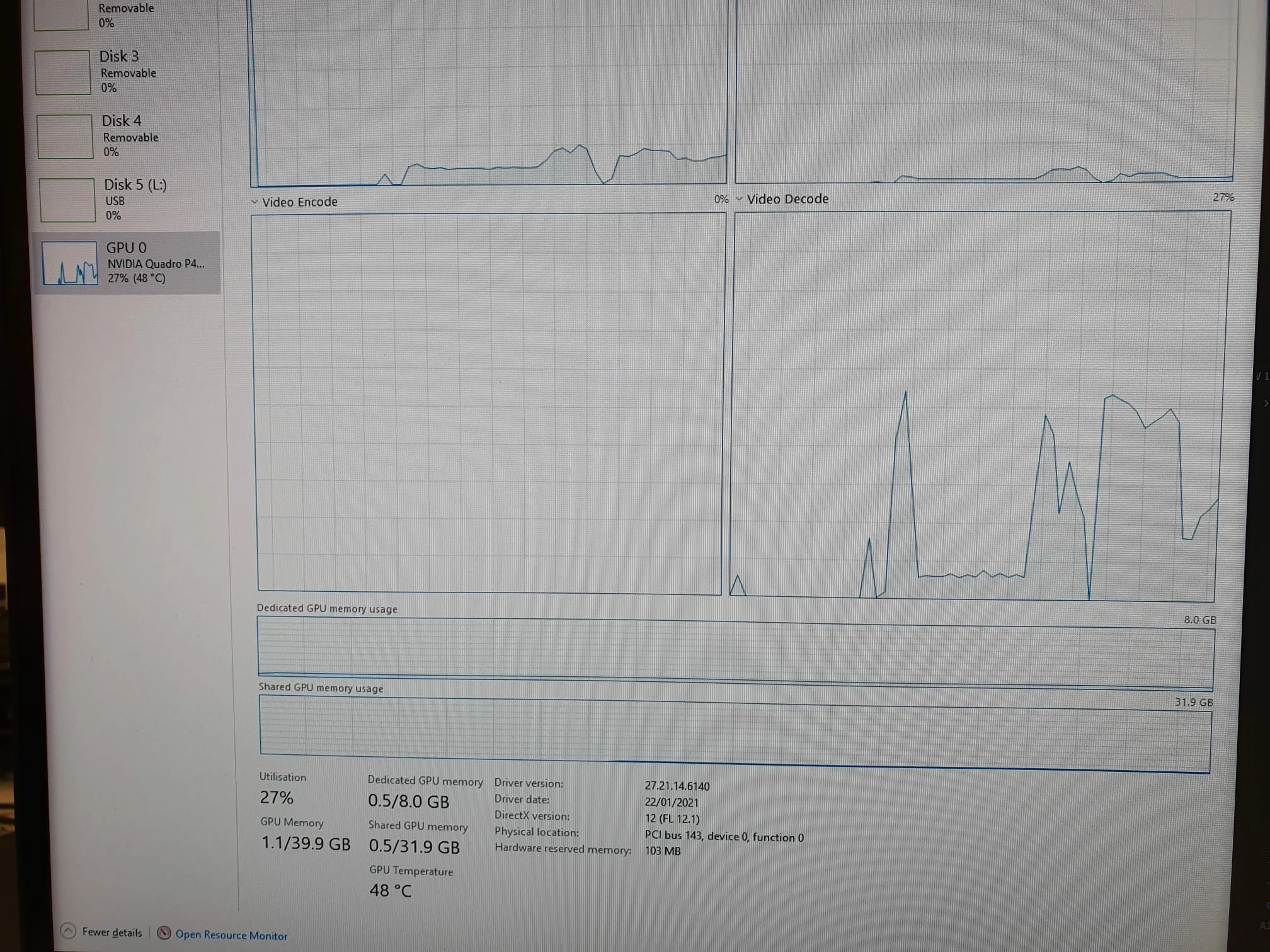Select Disk 4 Removable entry
The image size is (1270, 952).
[130, 135]
